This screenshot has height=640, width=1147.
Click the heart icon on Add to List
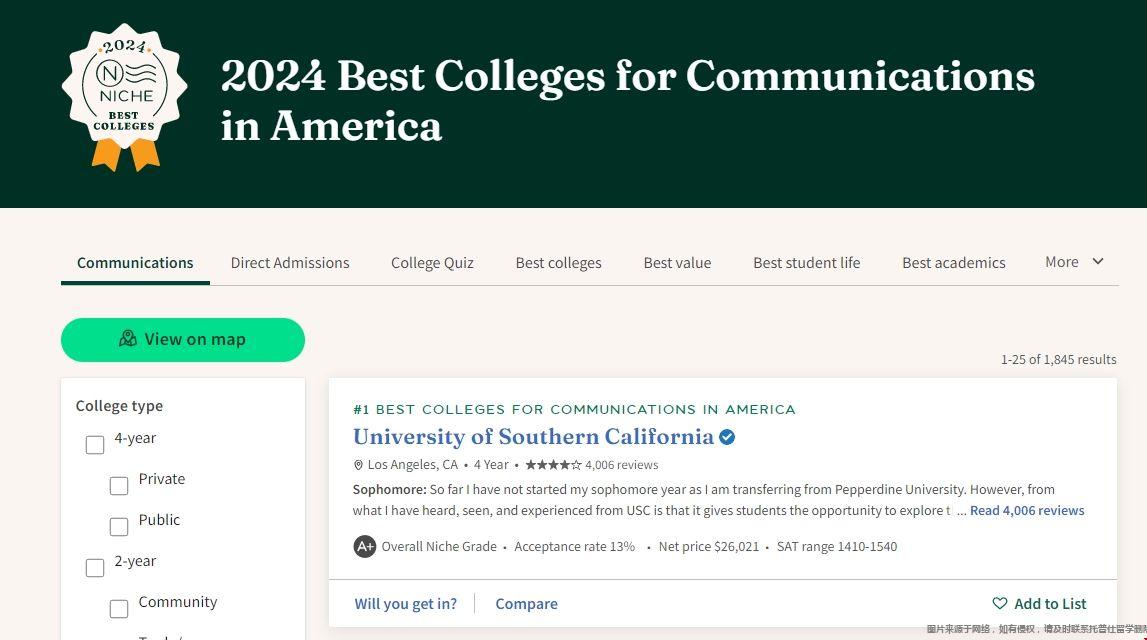pos(1000,604)
